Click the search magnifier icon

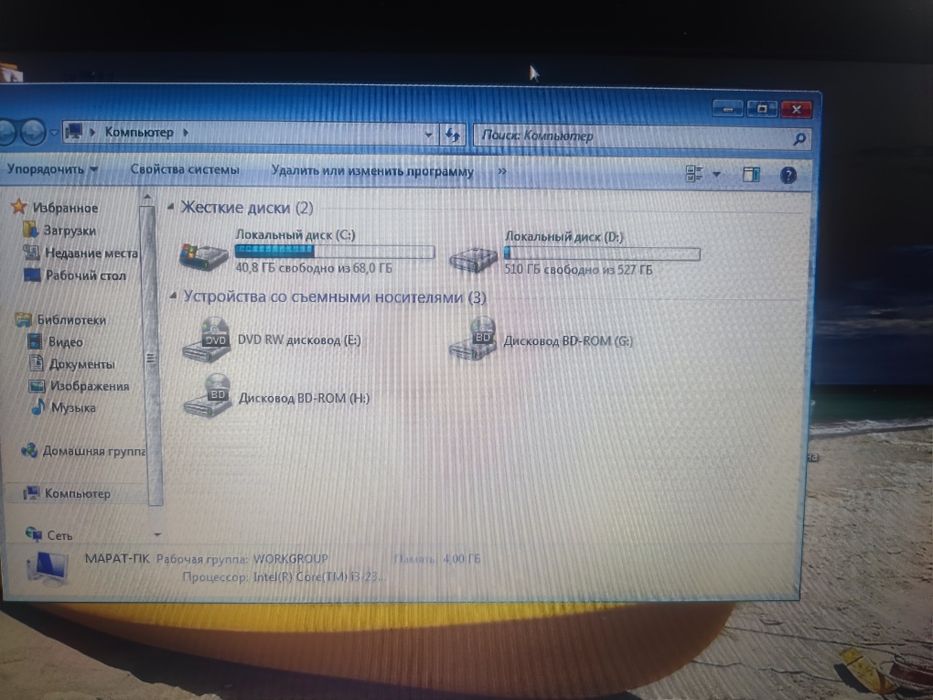pos(799,139)
